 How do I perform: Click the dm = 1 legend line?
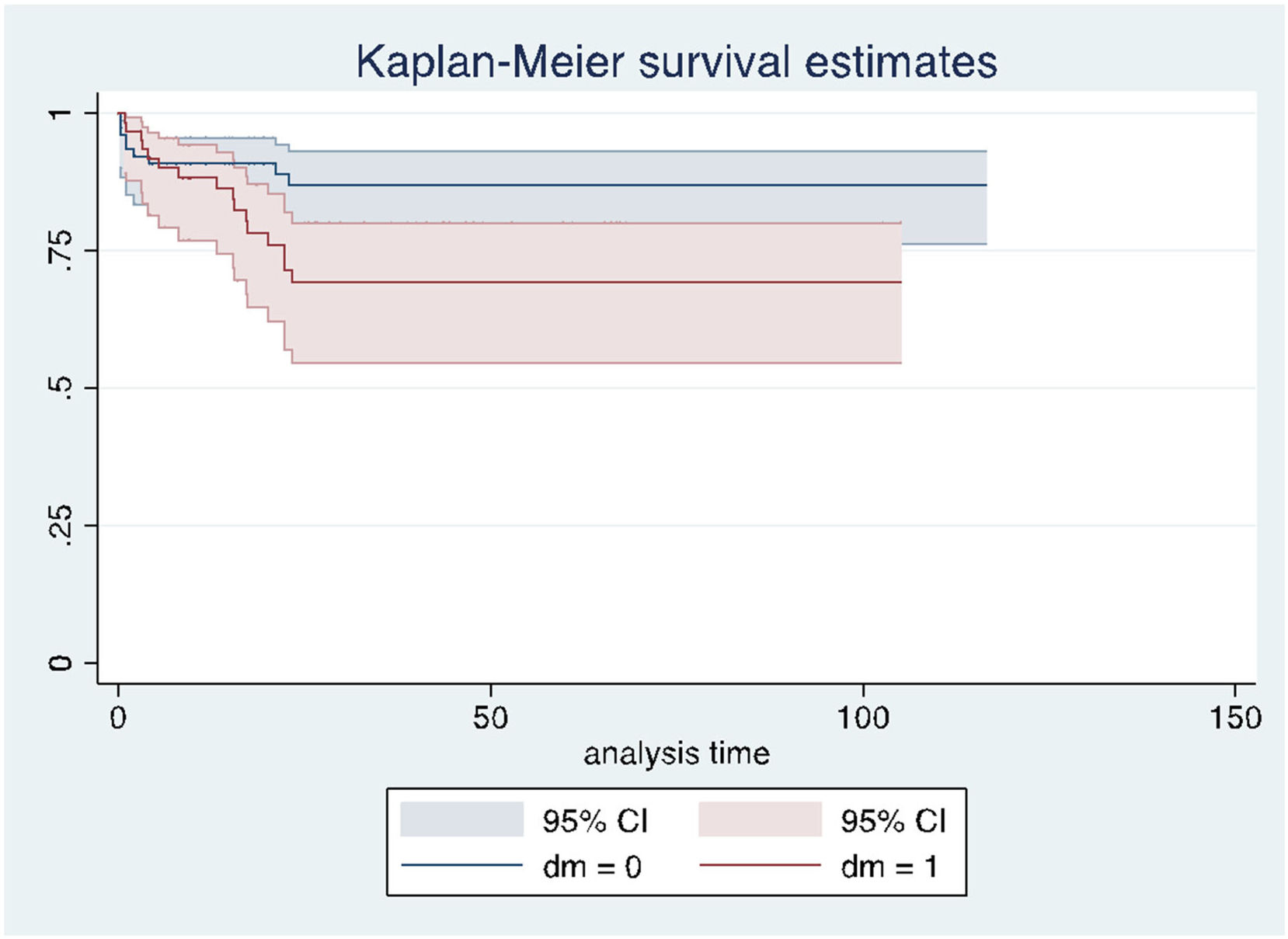[760, 865]
